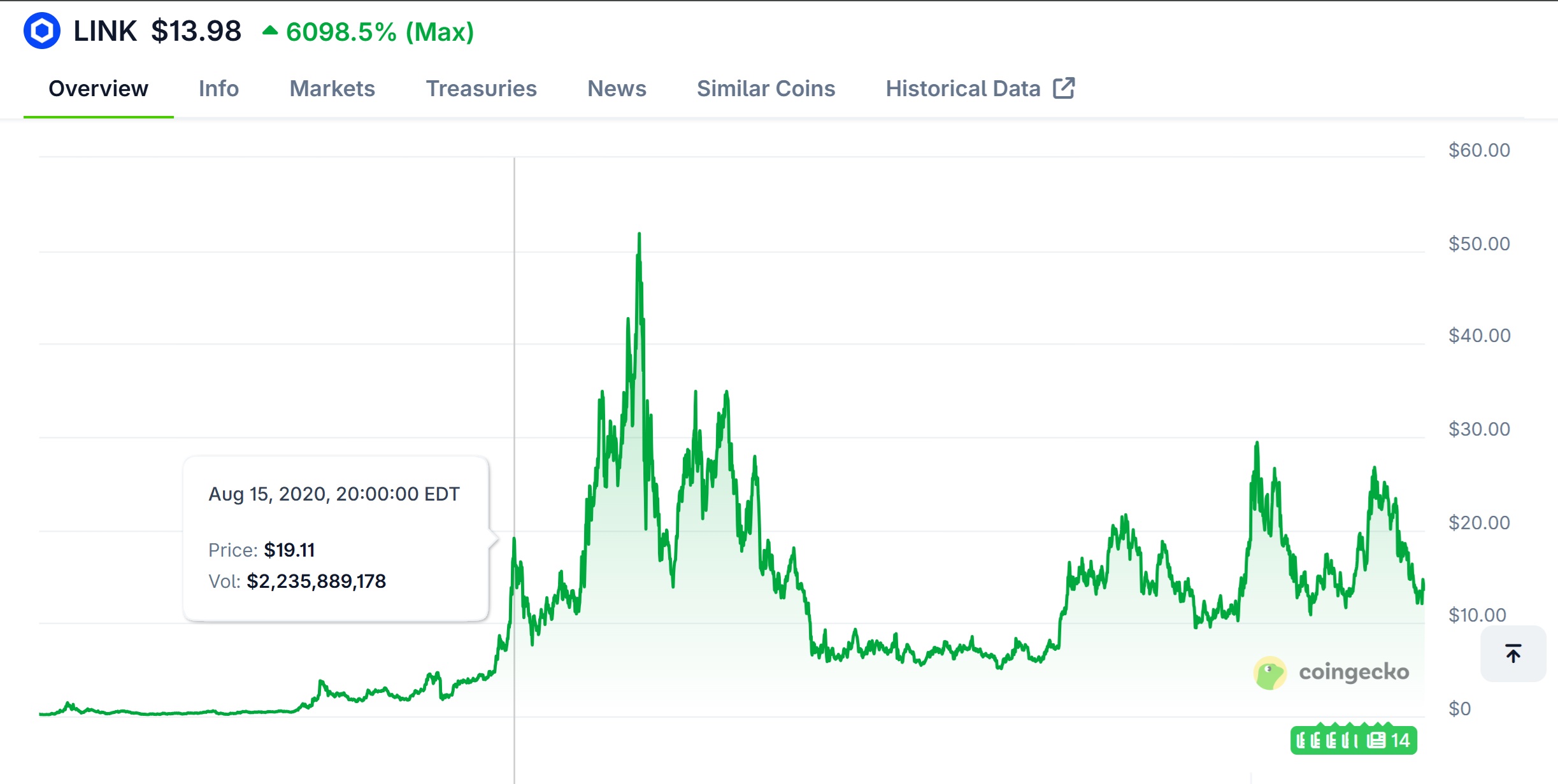Click the Chainlink LINK logo icon
The height and width of the screenshot is (784, 1558).
pos(42,31)
